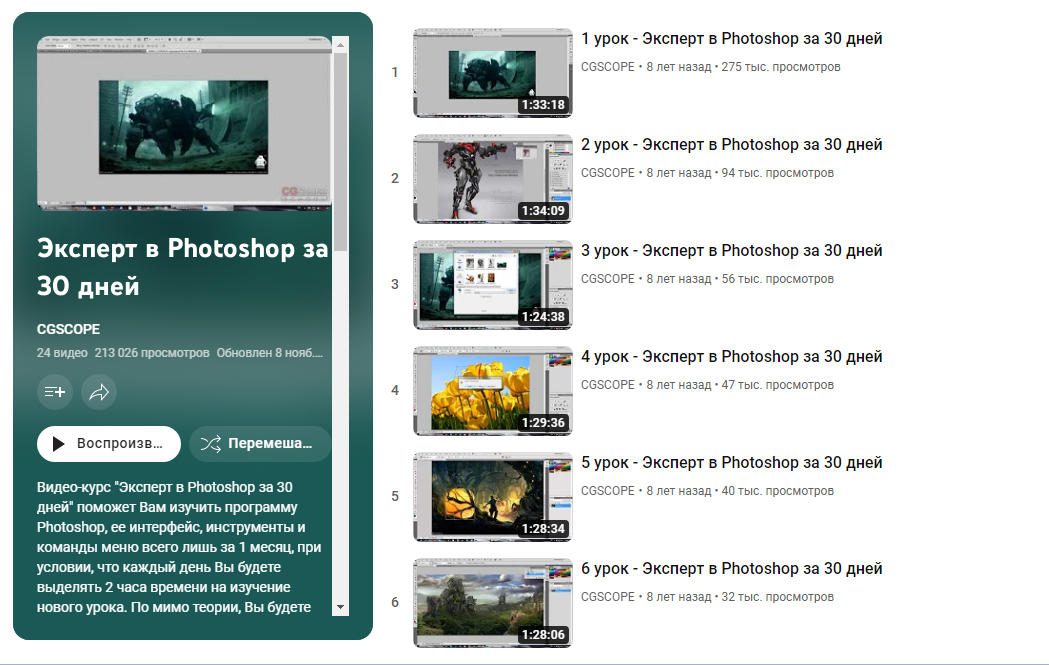Click the playlist heading 'Эксперт в Photoshop за 30 дней'
Viewport: 1049px width, 665px height.
tap(183, 267)
